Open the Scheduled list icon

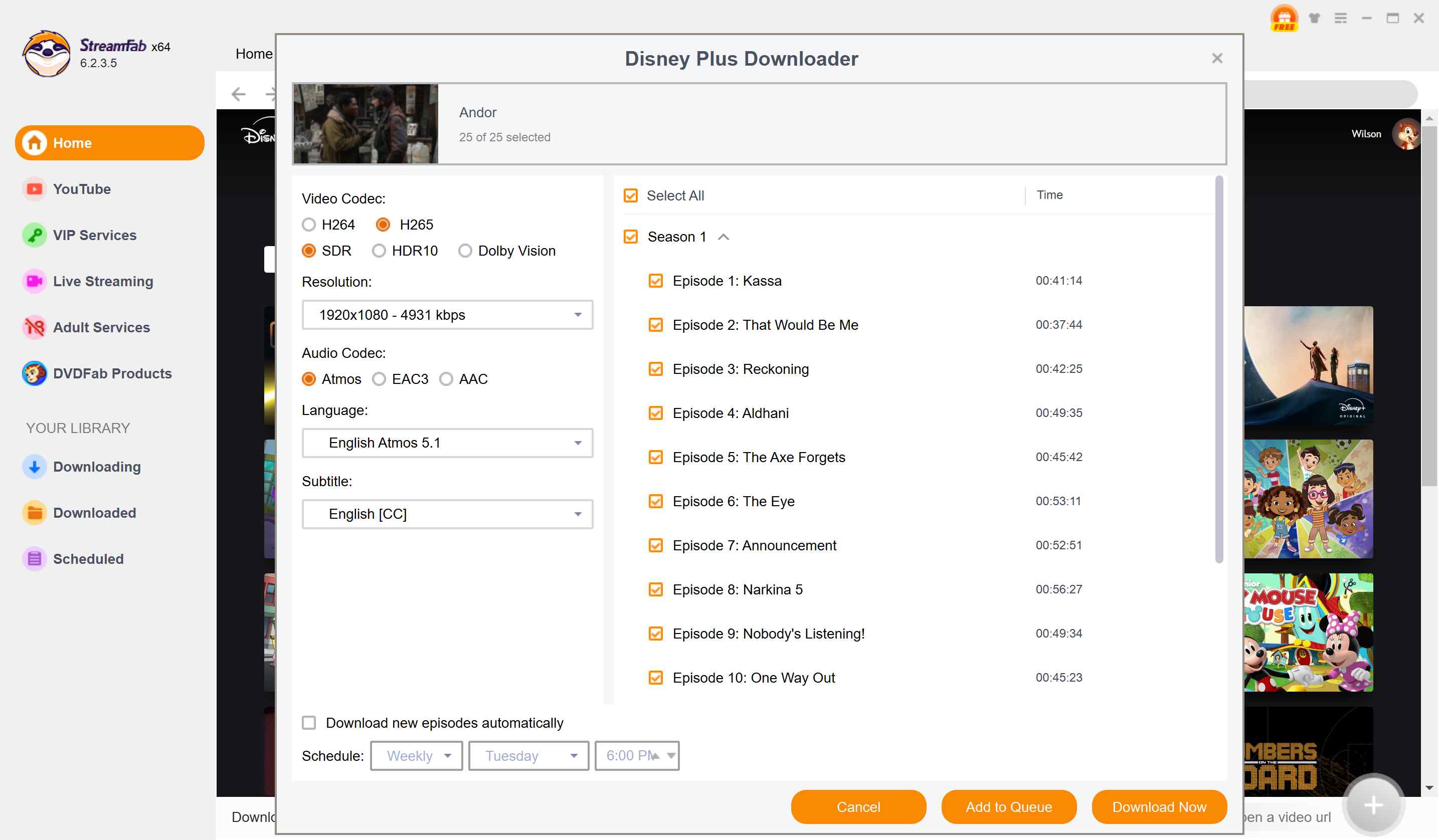34,559
